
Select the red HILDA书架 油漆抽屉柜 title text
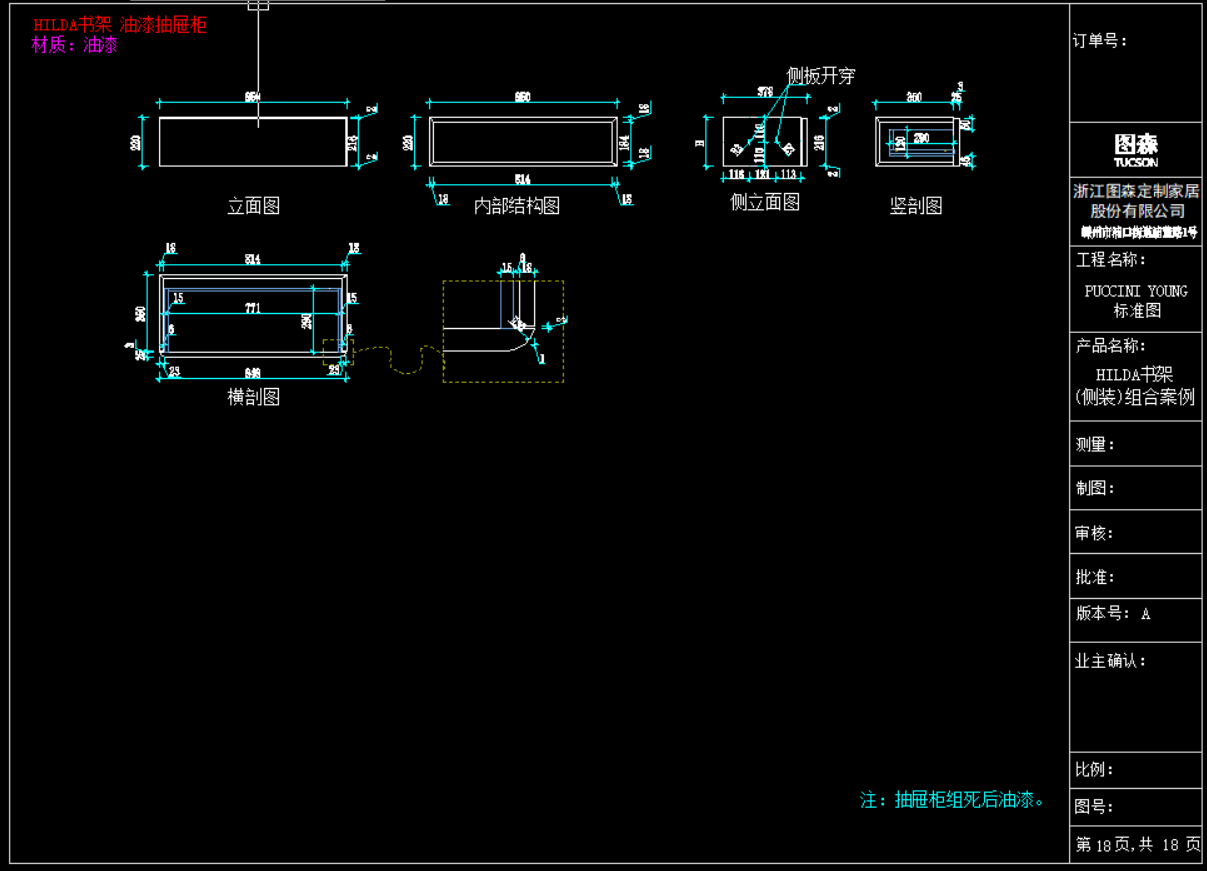tap(120, 25)
